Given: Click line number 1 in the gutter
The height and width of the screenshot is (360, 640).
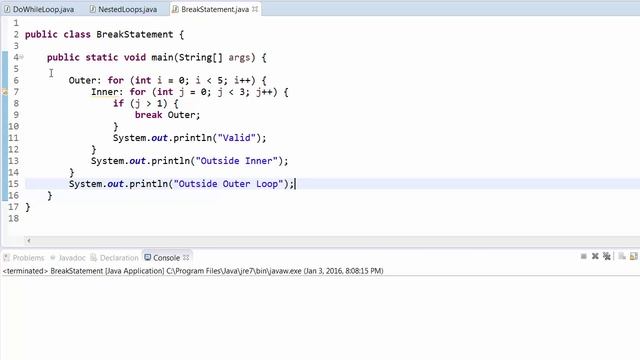Looking at the screenshot, I should point(16,23).
